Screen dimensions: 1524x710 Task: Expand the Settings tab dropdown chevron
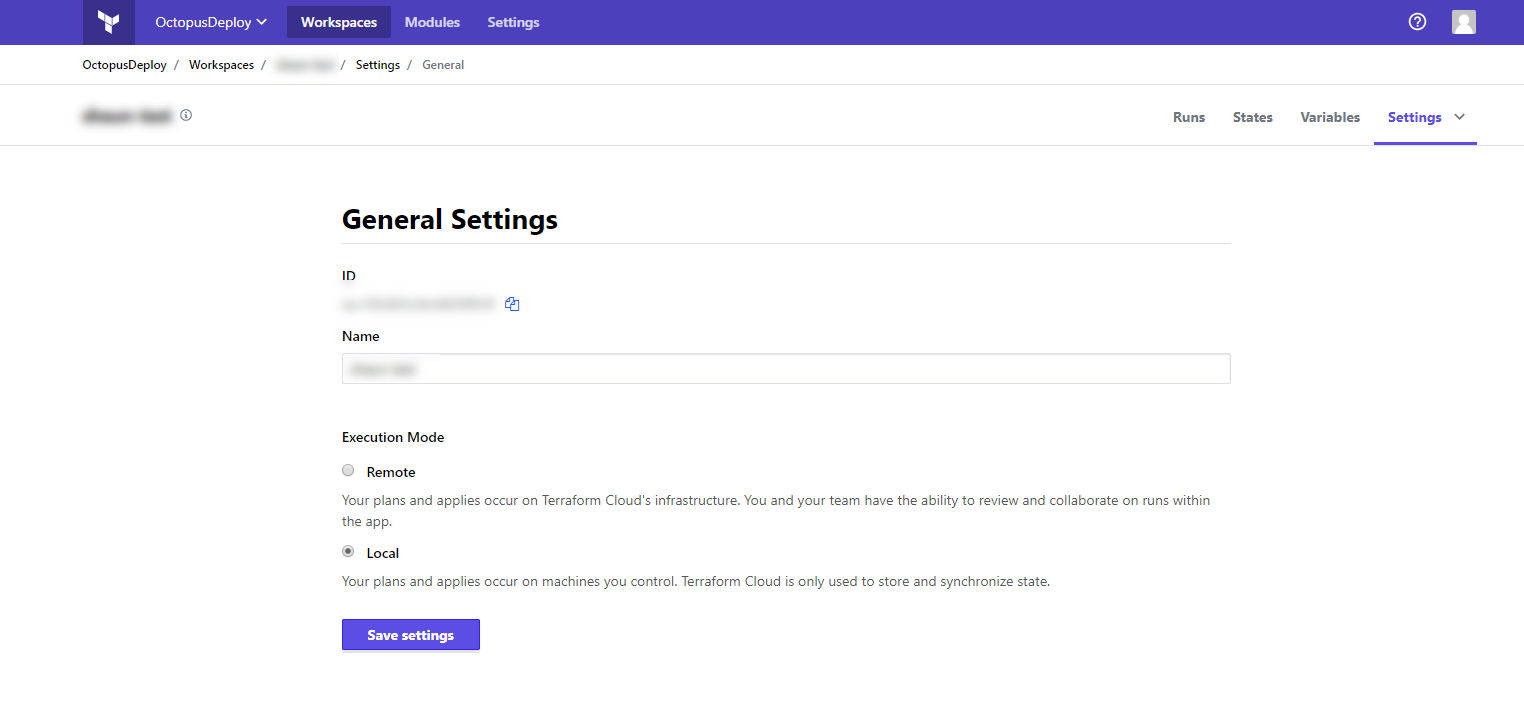[1460, 117]
